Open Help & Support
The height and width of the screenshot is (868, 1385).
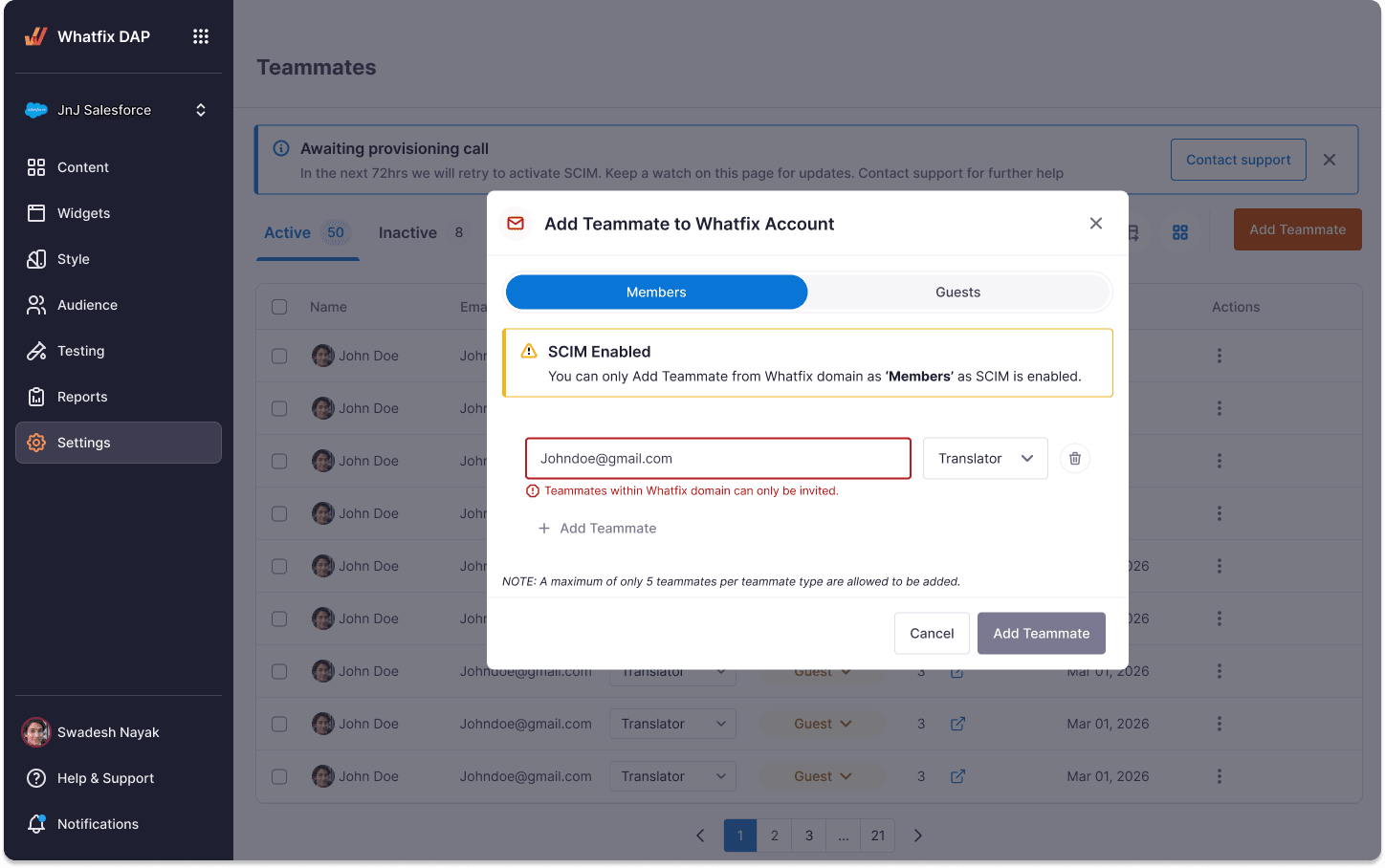119,778
